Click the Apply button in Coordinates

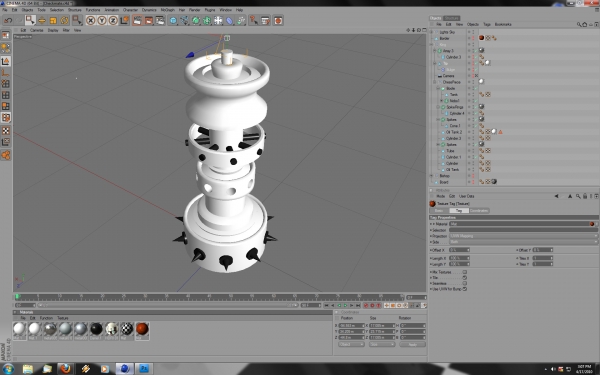pos(412,344)
